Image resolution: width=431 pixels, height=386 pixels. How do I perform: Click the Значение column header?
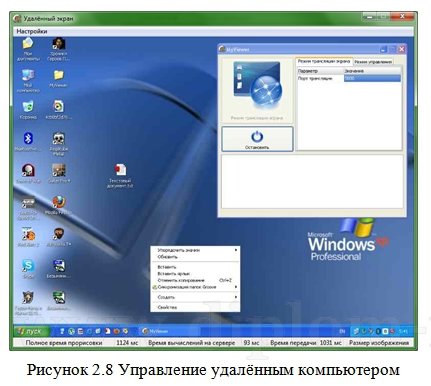click(x=372, y=71)
